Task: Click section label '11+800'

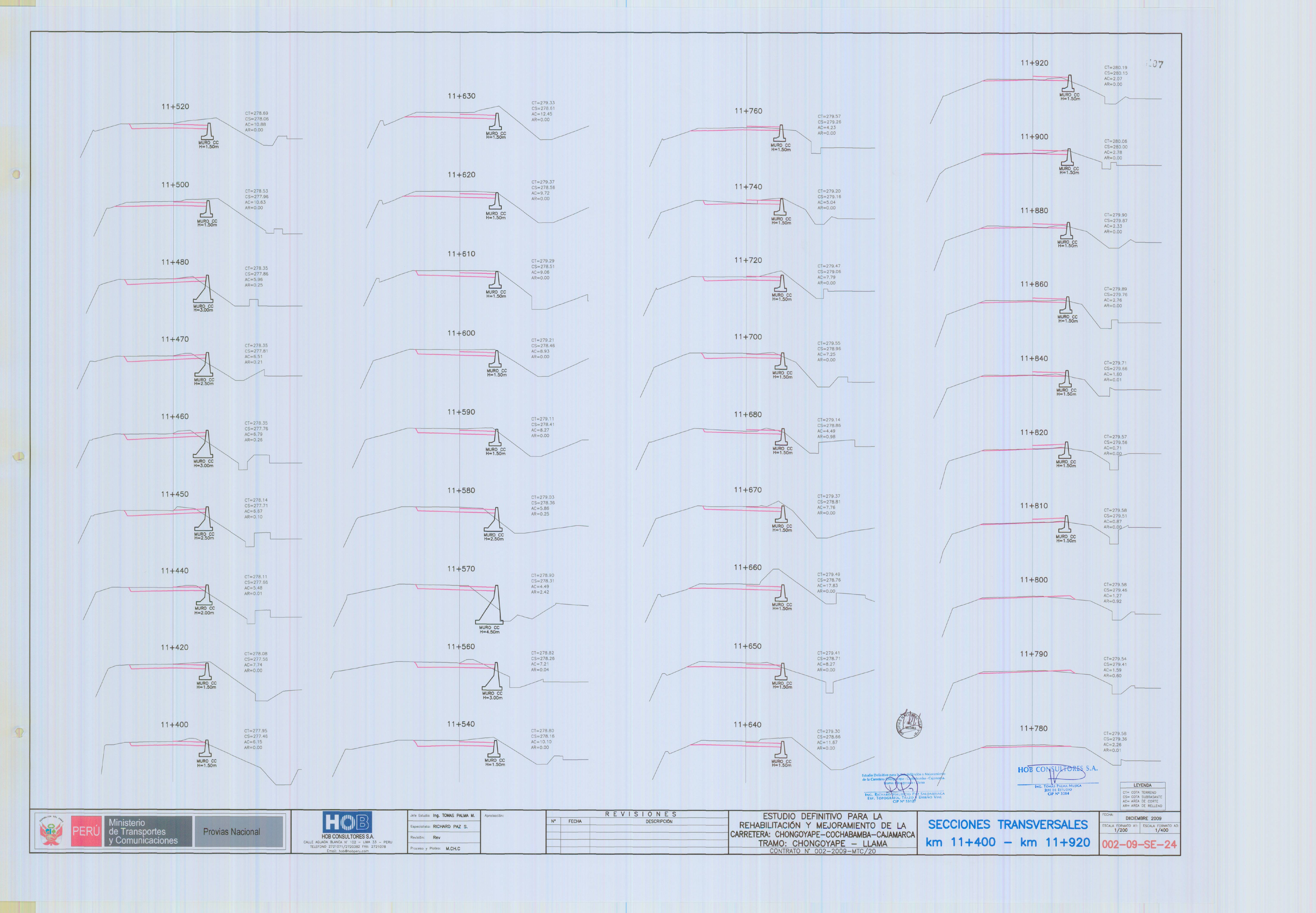Action: (1034, 580)
